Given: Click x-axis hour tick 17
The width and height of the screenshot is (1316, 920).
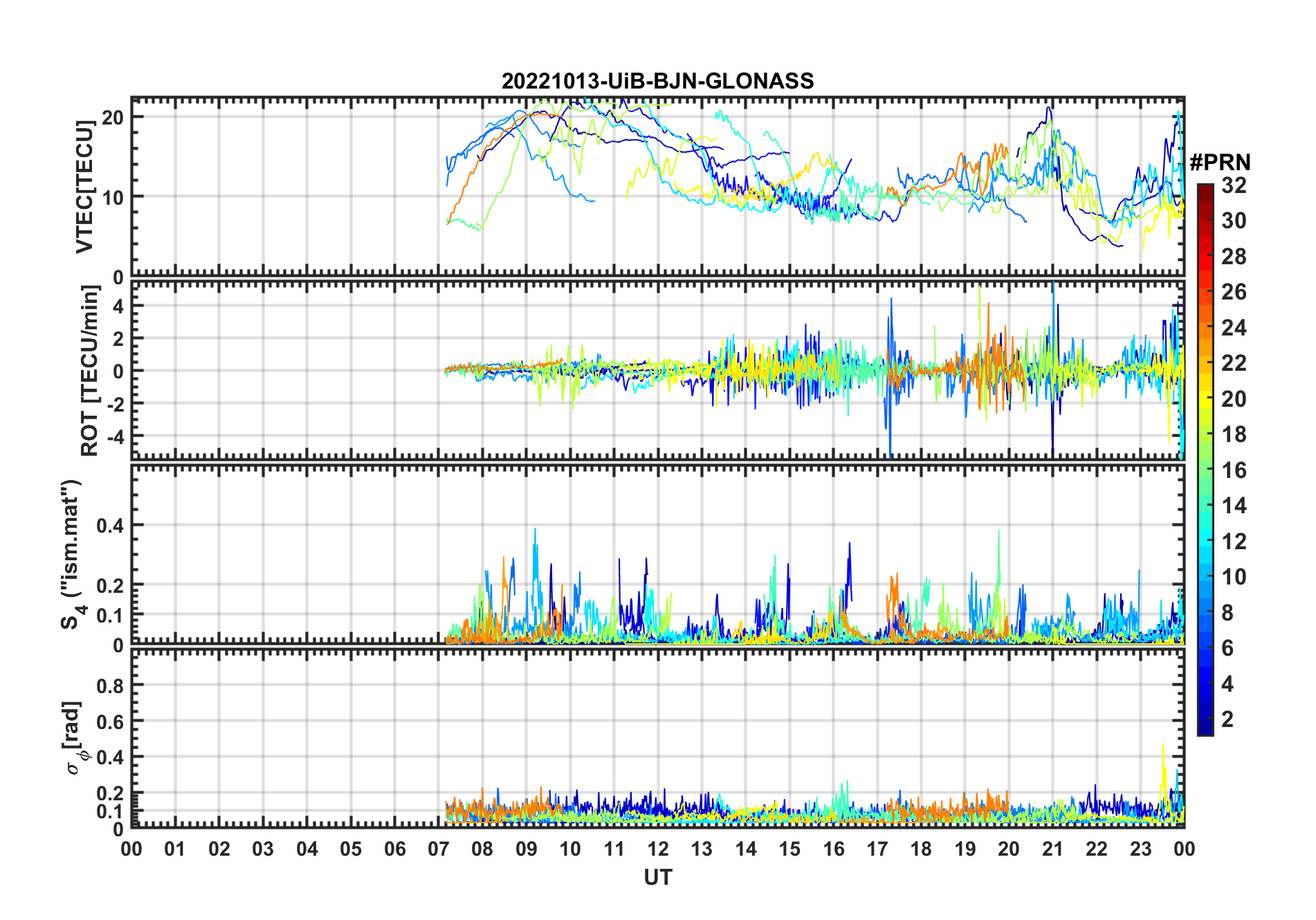Looking at the screenshot, I should click(x=877, y=849).
